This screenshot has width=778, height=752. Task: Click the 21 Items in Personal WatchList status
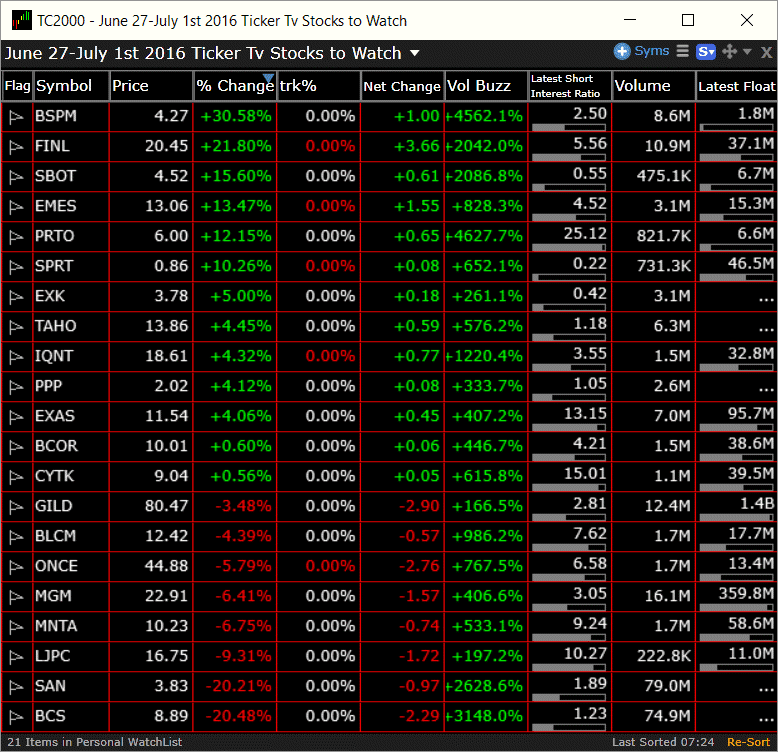click(95, 742)
